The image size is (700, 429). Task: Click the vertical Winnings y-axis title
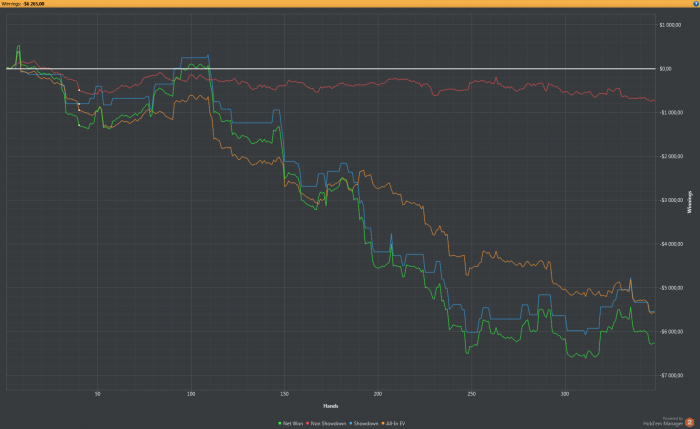690,202
